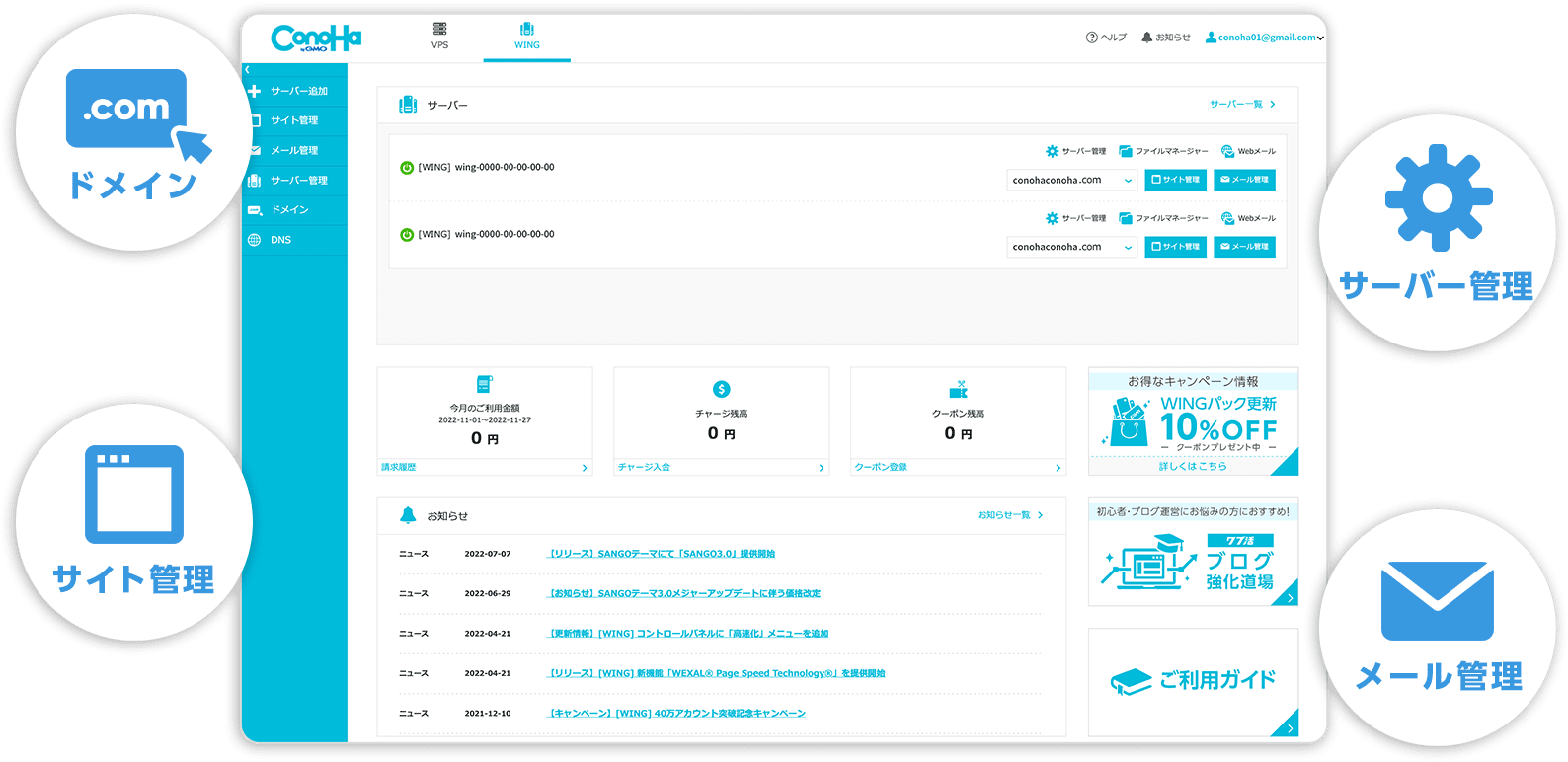Image resolution: width=1568 pixels, height=762 pixels.
Task: Open DNS from the sidebar
Action: (x=280, y=240)
